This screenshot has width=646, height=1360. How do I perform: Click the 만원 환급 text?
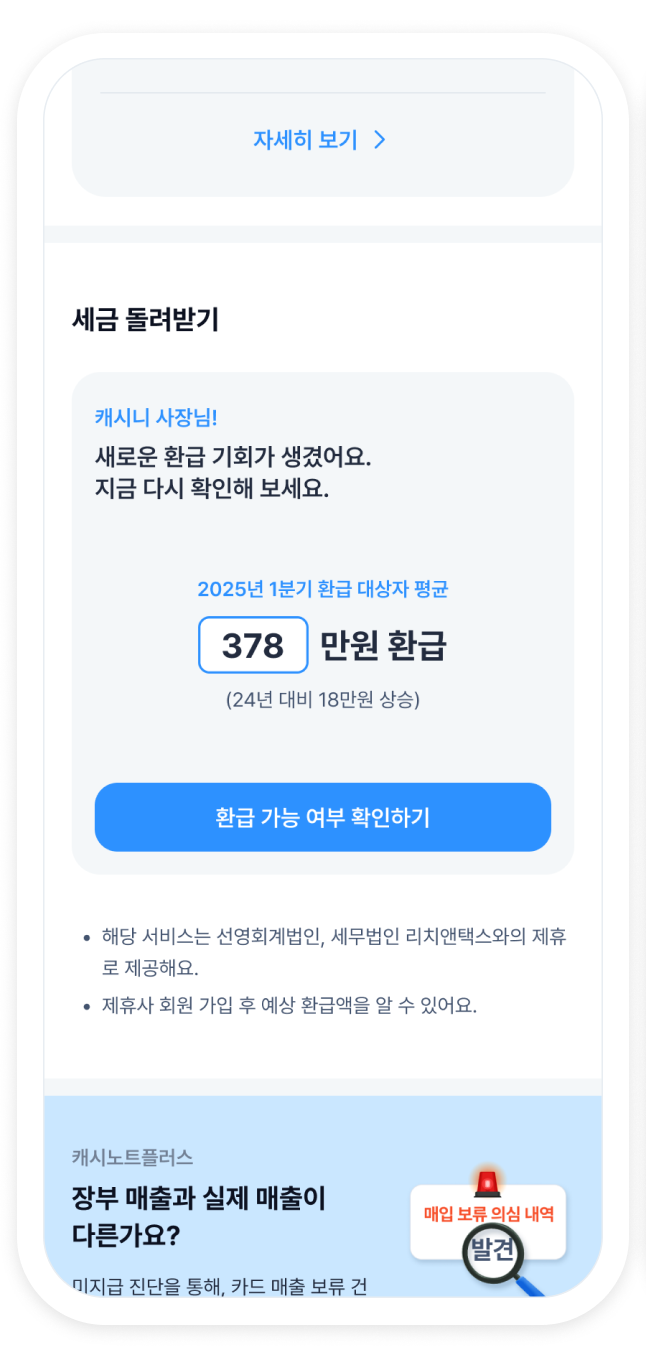coord(382,647)
